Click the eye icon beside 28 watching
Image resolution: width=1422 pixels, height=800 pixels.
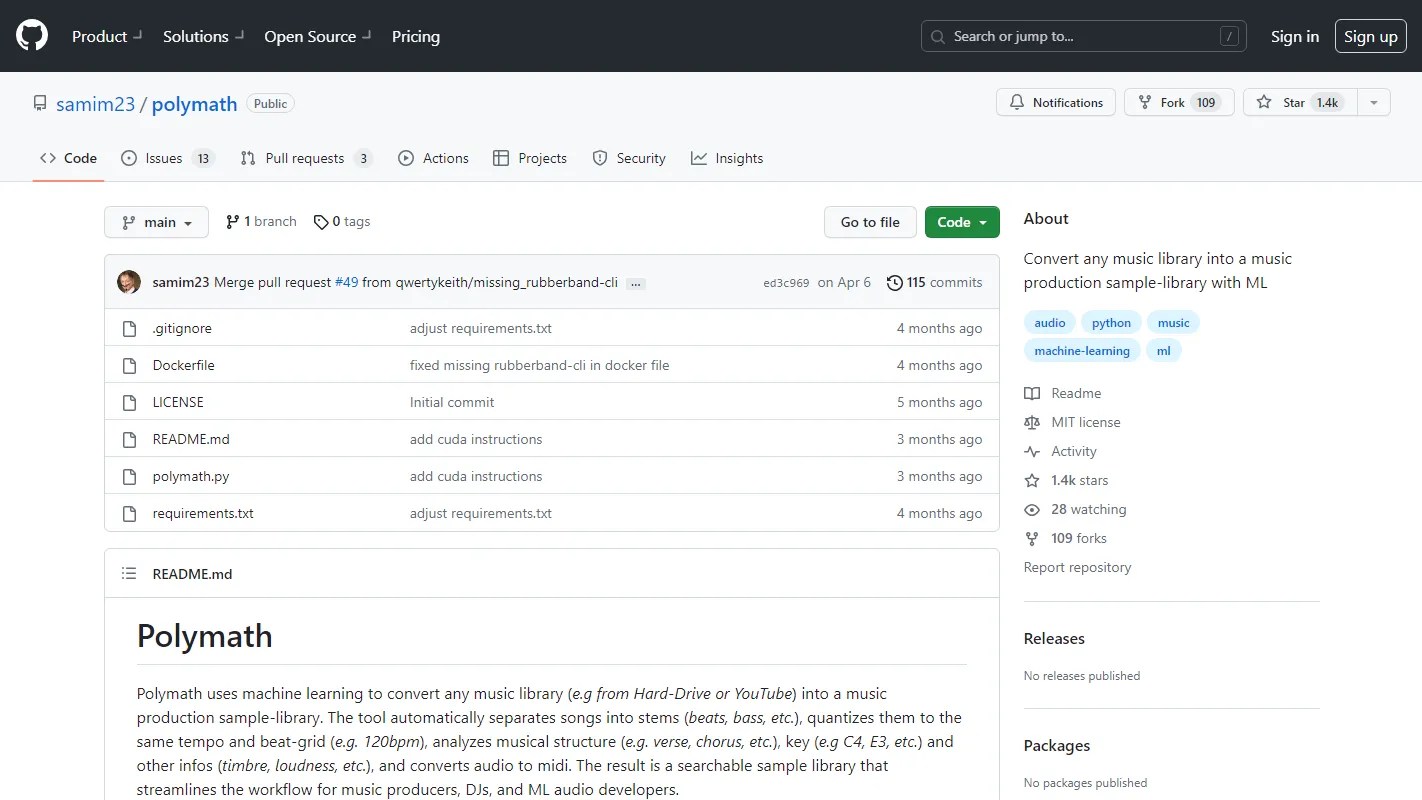pos(1032,509)
